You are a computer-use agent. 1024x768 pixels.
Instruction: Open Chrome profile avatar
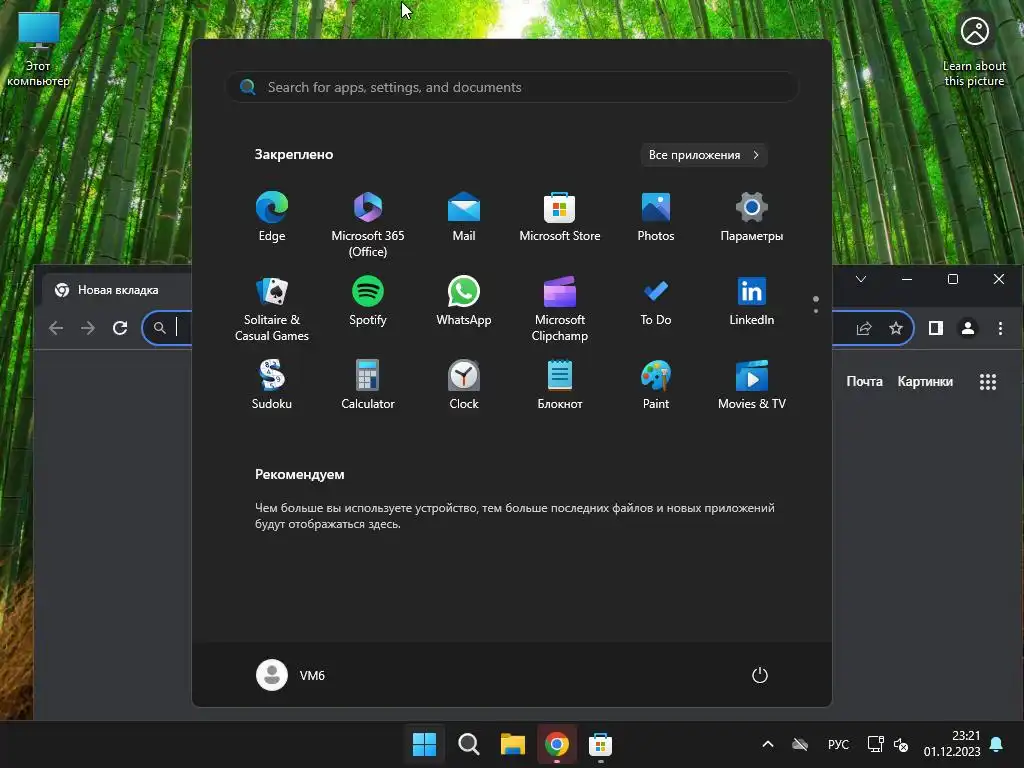coord(968,328)
